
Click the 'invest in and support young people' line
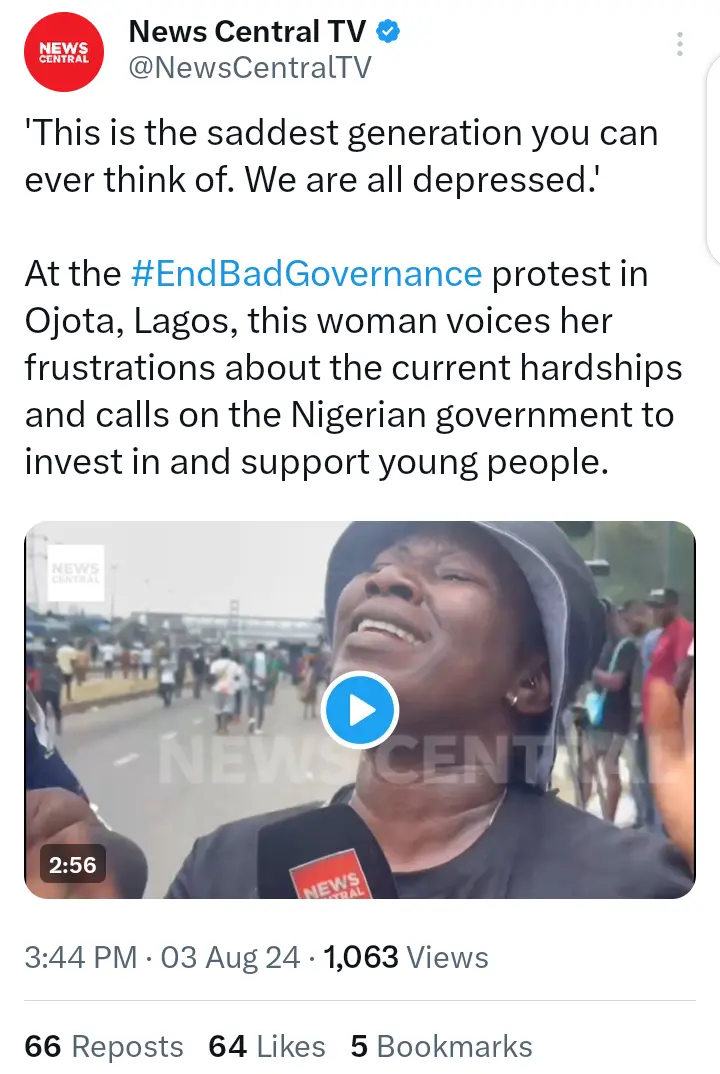click(316, 462)
